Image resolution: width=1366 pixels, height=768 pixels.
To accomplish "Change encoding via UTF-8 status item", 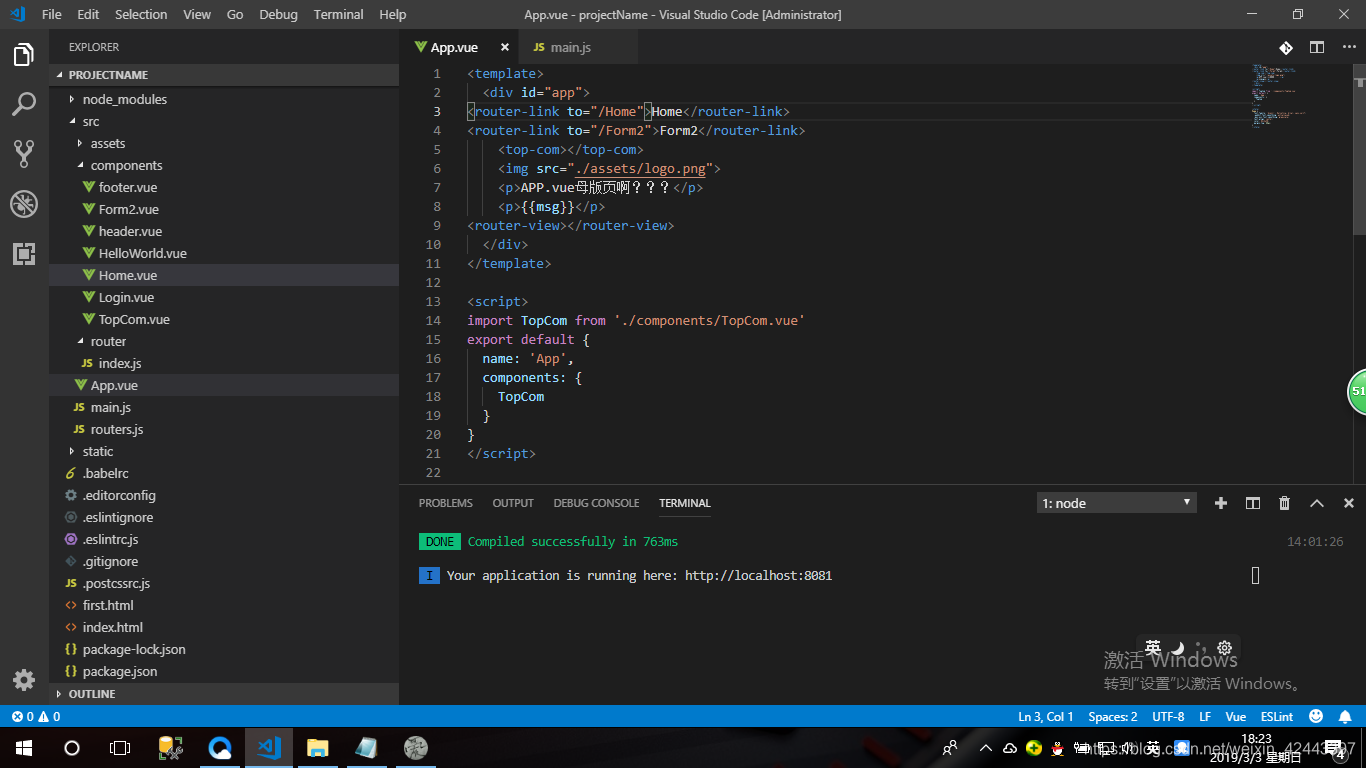I will click(1168, 716).
